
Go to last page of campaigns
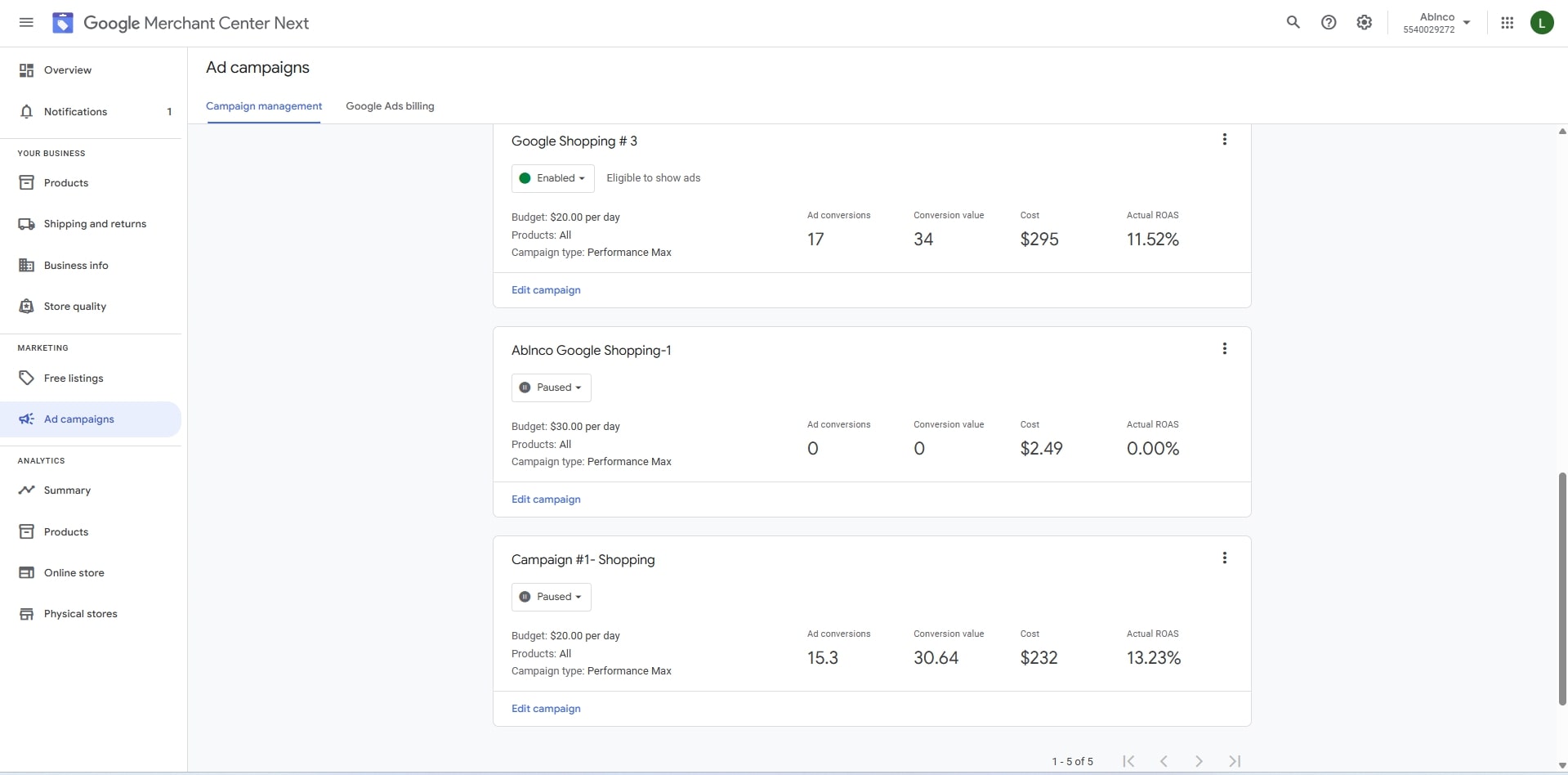pyautogui.click(x=1235, y=761)
